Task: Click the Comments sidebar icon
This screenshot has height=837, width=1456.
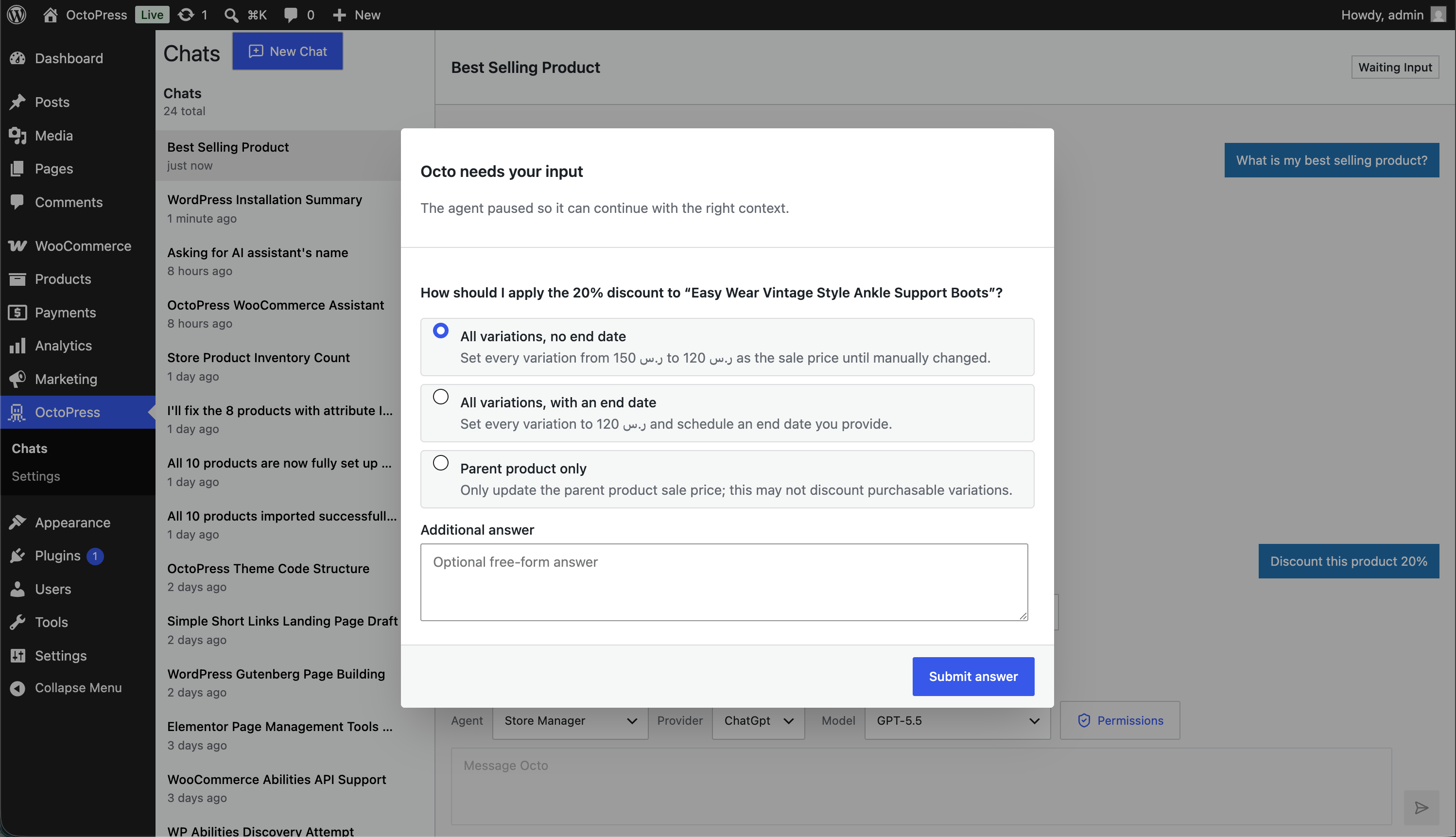Action: tap(17, 202)
